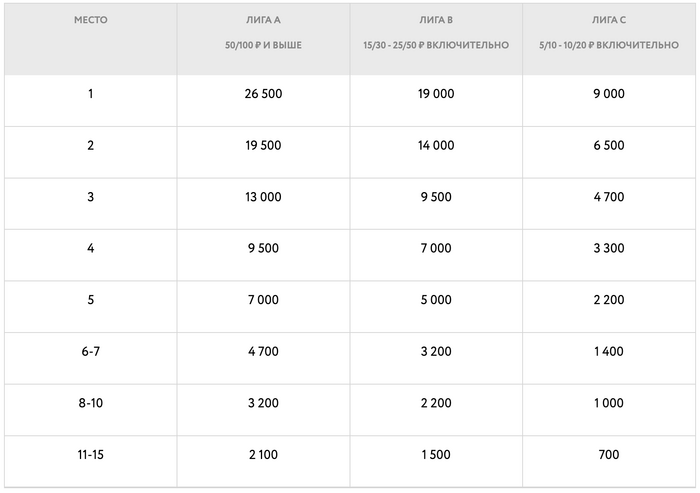Select the 9 000 prize cell
This screenshot has width=700, height=493.
pyautogui.click(x=609, y=94)
